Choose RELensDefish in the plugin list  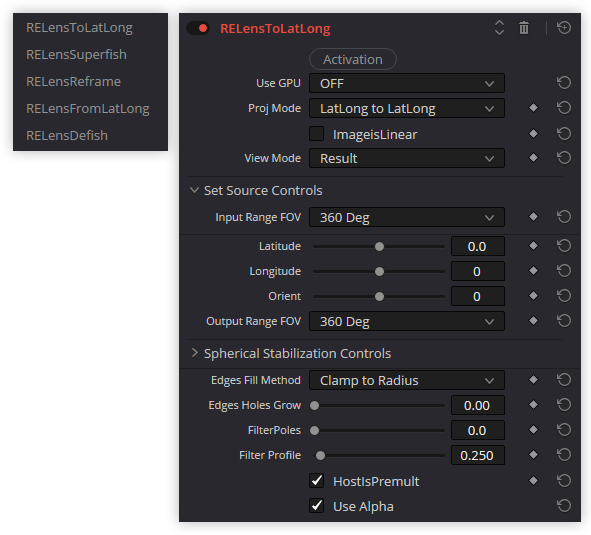pos(67,135)
